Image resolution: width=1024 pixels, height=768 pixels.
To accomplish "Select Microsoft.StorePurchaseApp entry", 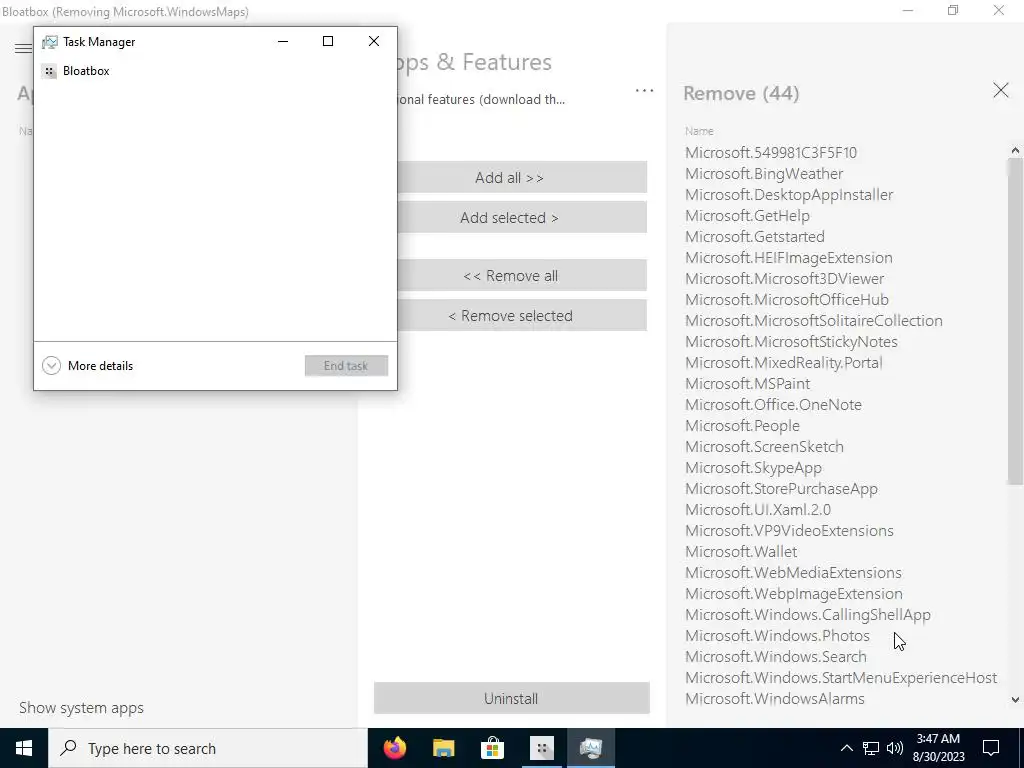I will point(781,488).
